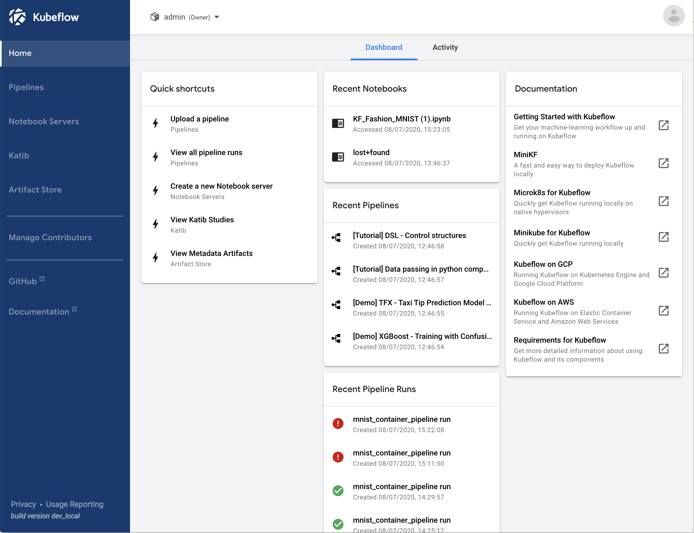Open the Usage Reporting link

point(74,504)
